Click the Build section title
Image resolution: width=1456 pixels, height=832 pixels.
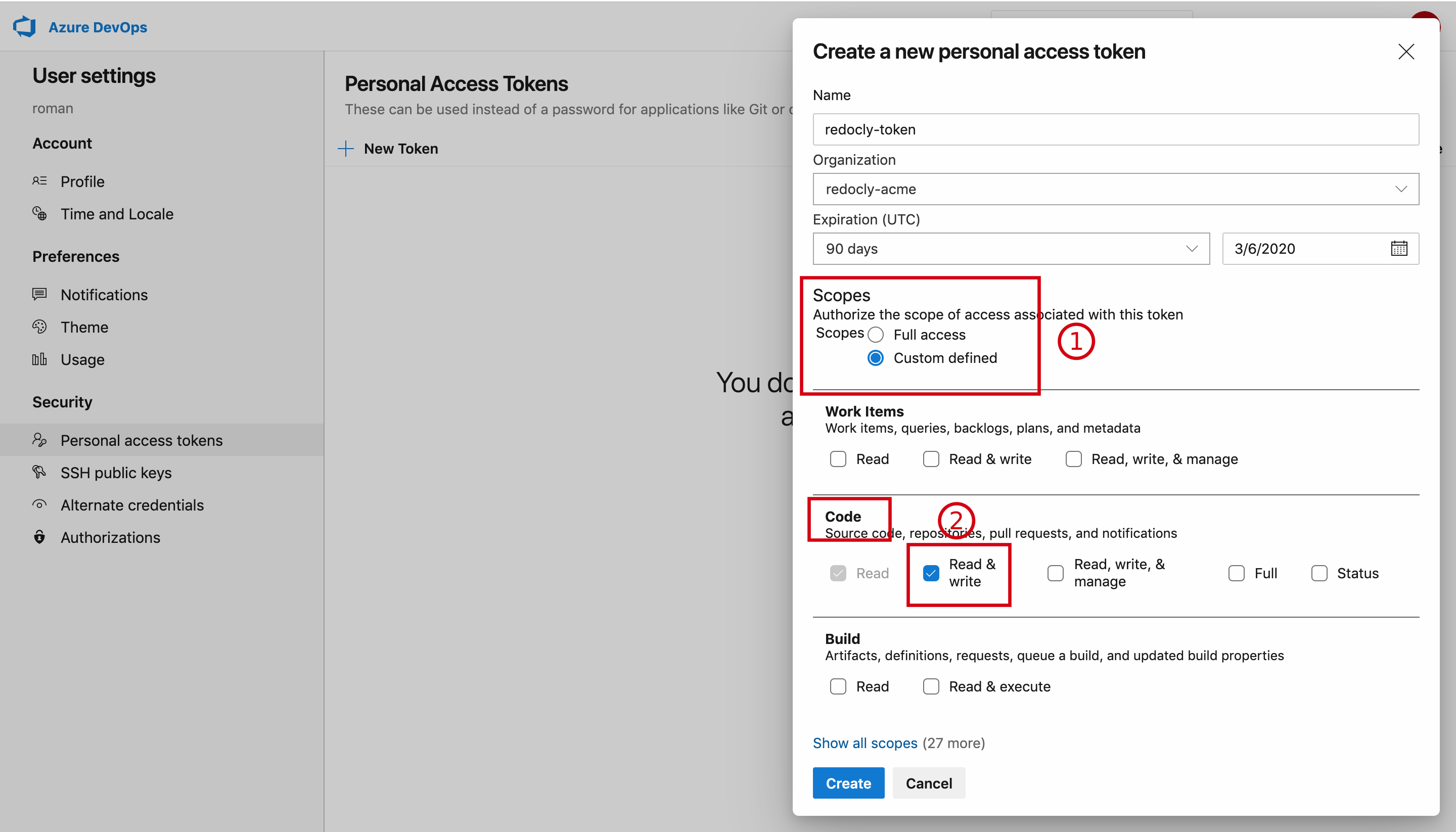tap(842, 638)
